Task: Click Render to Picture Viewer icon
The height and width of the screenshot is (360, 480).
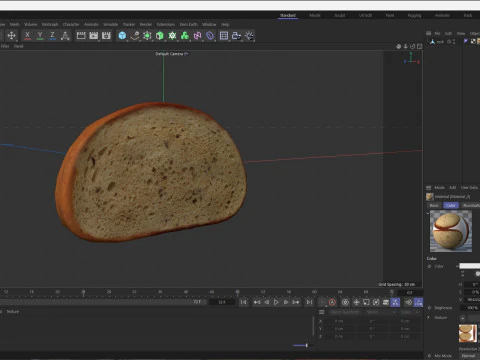Action: tap(94, 36)
